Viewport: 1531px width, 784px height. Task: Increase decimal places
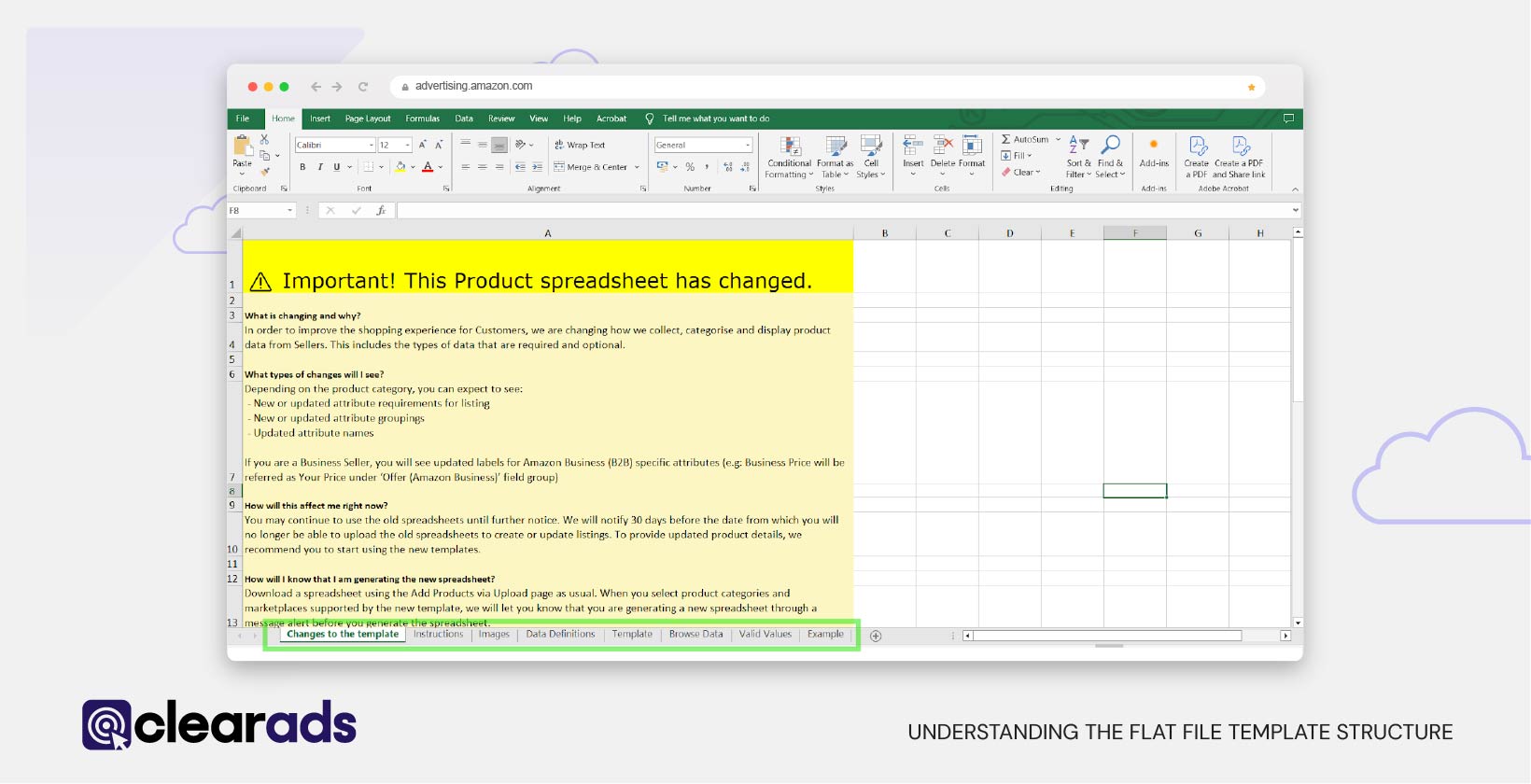point(728,167)
